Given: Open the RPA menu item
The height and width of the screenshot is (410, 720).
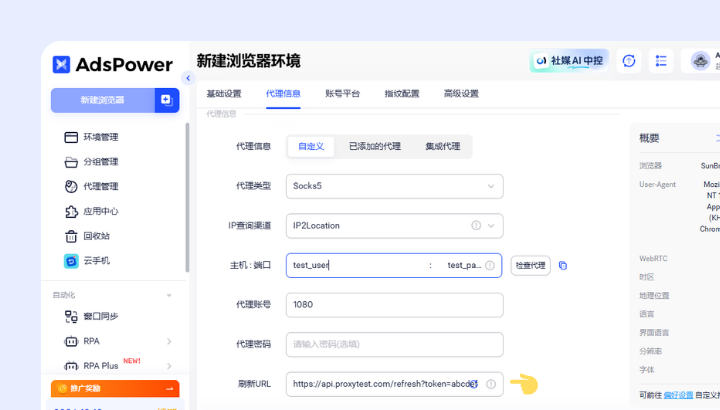Looking at the screenshot, I should click(x=82, y=341).
